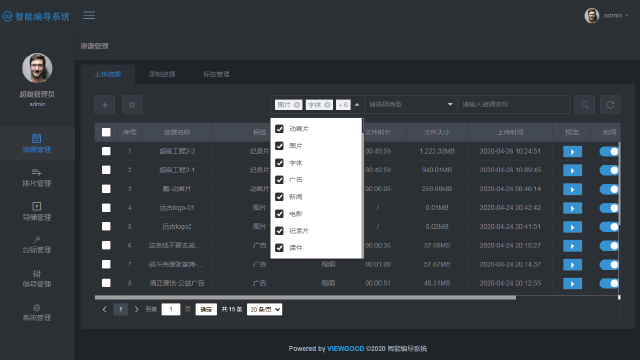Disable the toggle for 远古logo2
This screenshot has width=640, height=360.
[609, 227]
